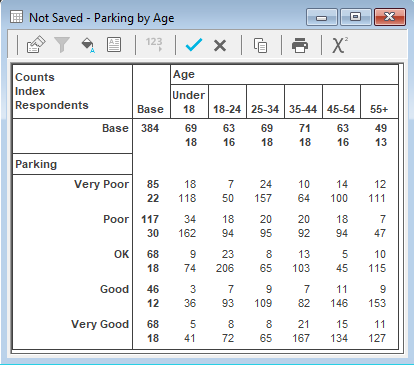Select the Very Good row label
The image size is (414, 365).
click(x=100, y=324)
